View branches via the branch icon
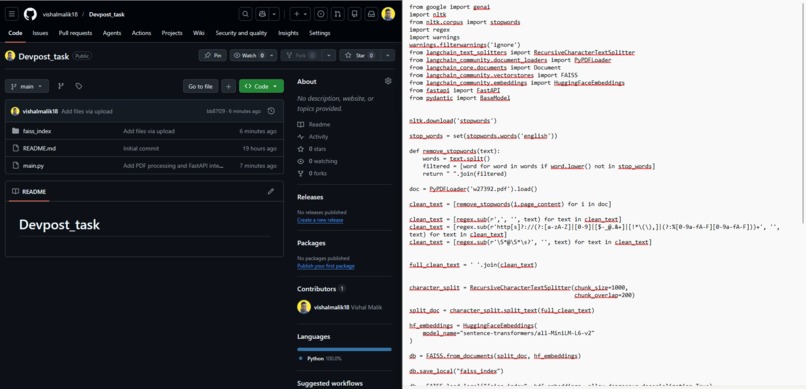Image resolution: width=806 pixels, height=389 pixels. (61, 86)
